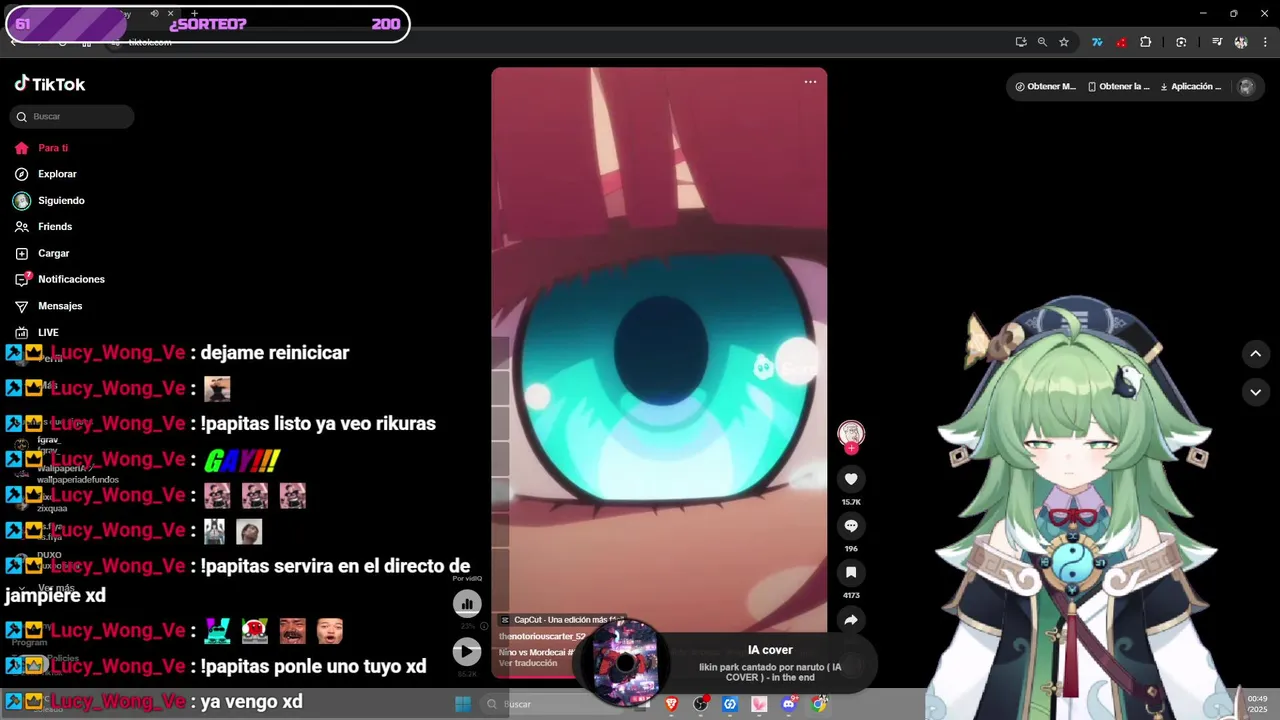1280x720 pixels.
Task: Click the CapCut edition tag on the video
Action: tap(562, 620)
